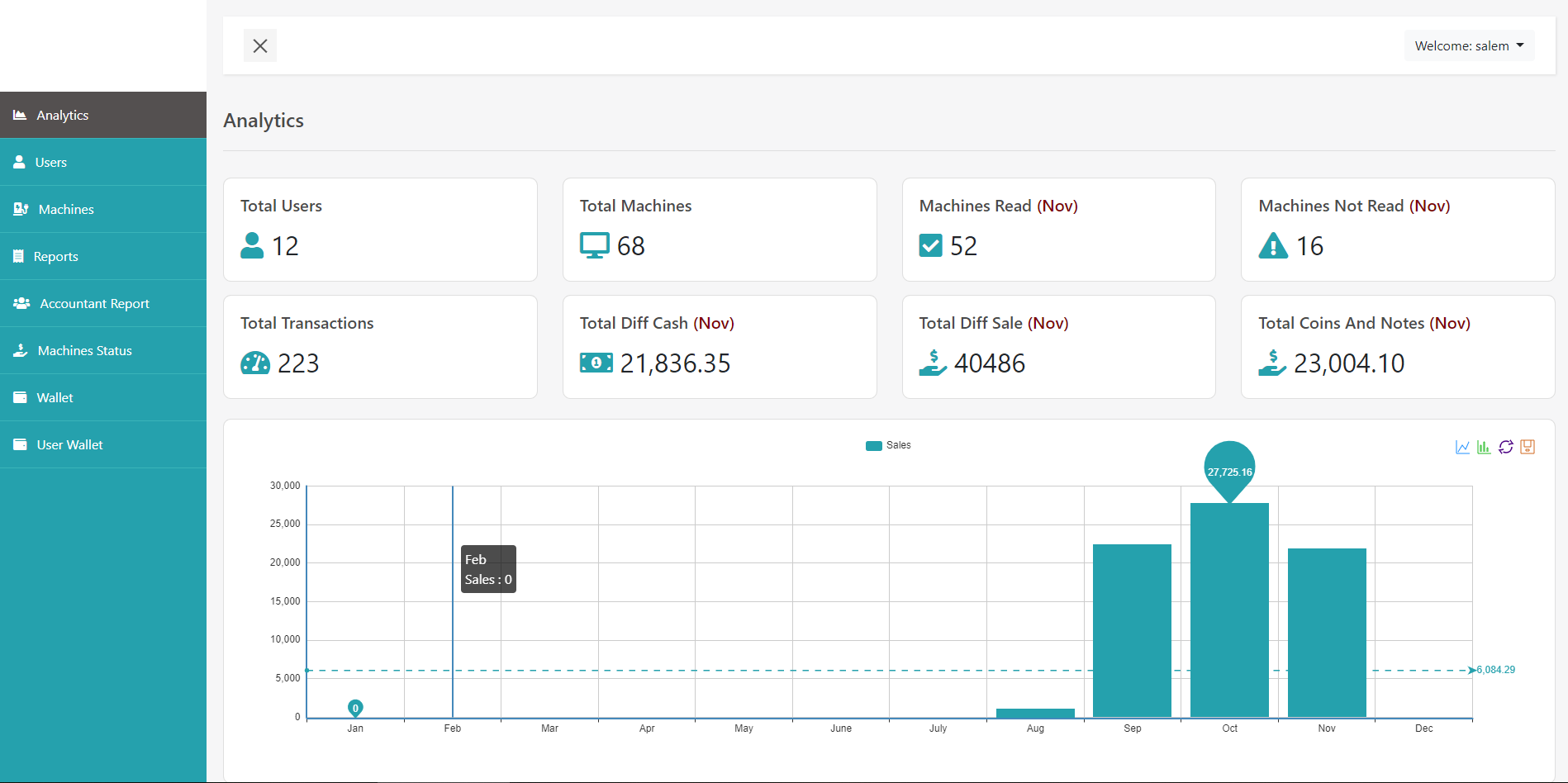1568x783 pixels.
Task: Switch chart to line view icon
Action: click(1462, 447)
